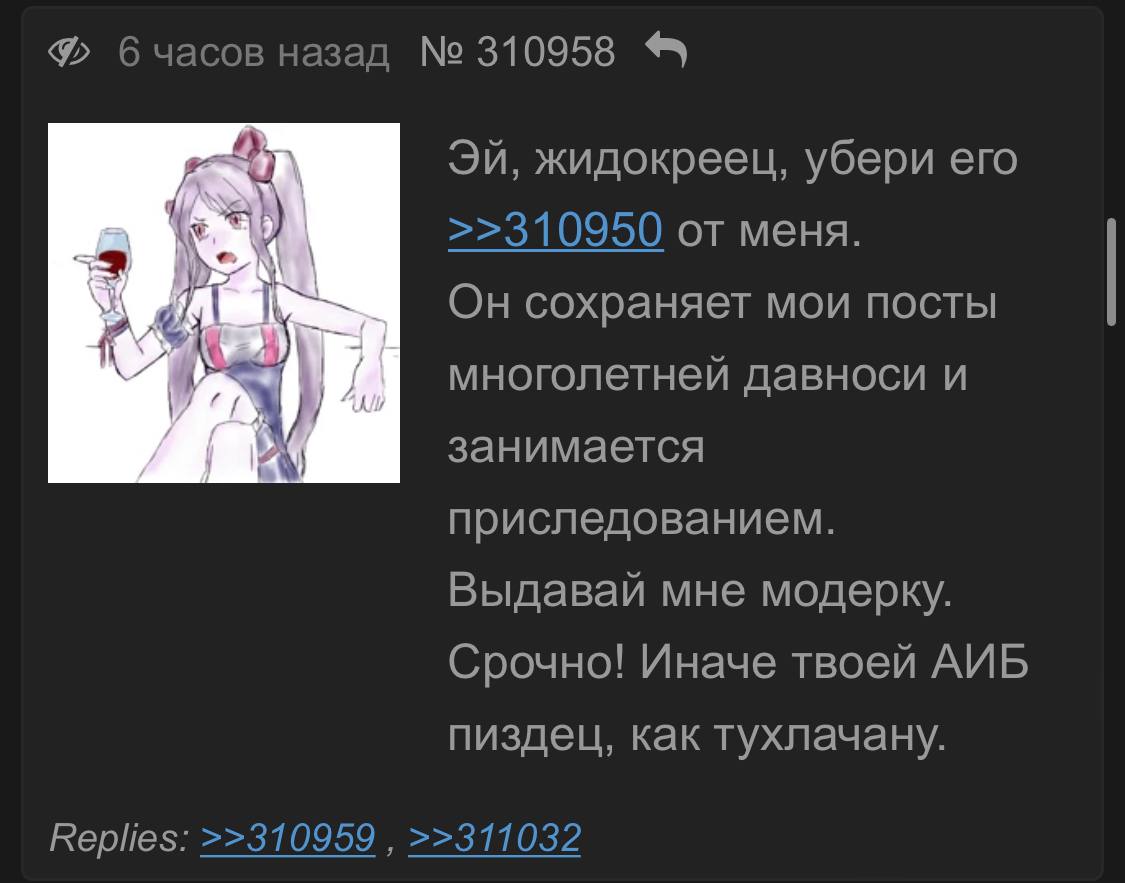Jump to reply >>310959
The height and width of the screenshot is (883, 1125).
[x=288, y=837]
